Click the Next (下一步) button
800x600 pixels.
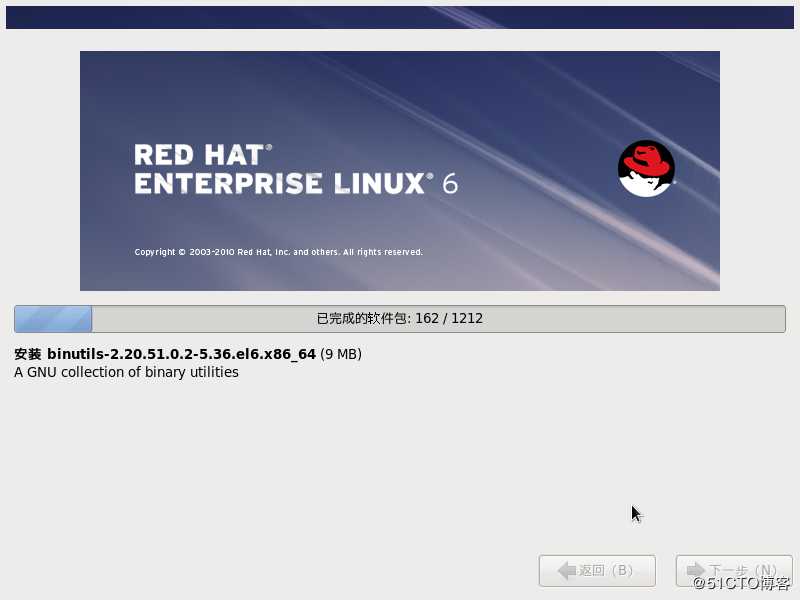[x=734, y=570]
